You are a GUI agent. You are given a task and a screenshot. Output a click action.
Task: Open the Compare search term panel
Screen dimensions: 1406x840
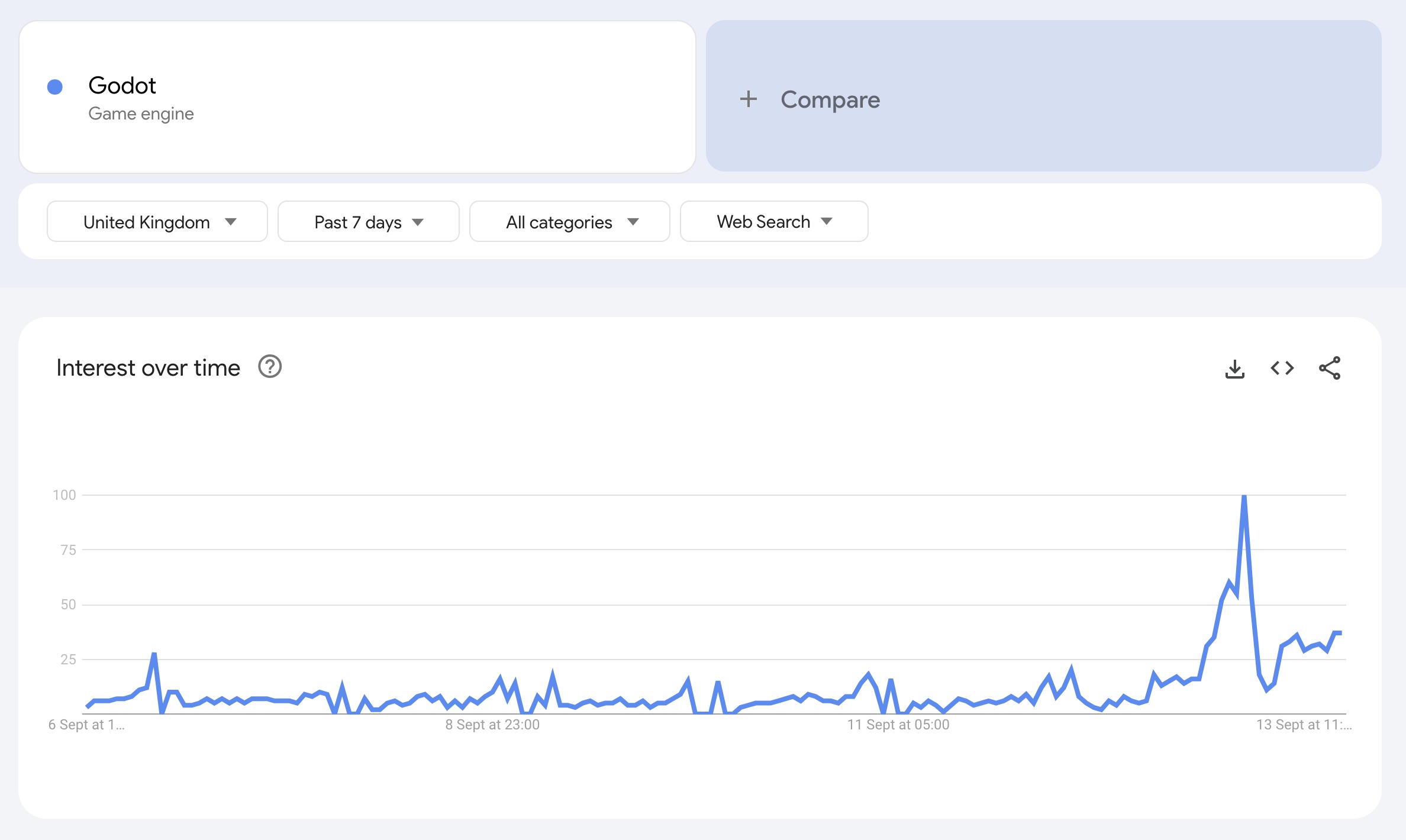1043,99
